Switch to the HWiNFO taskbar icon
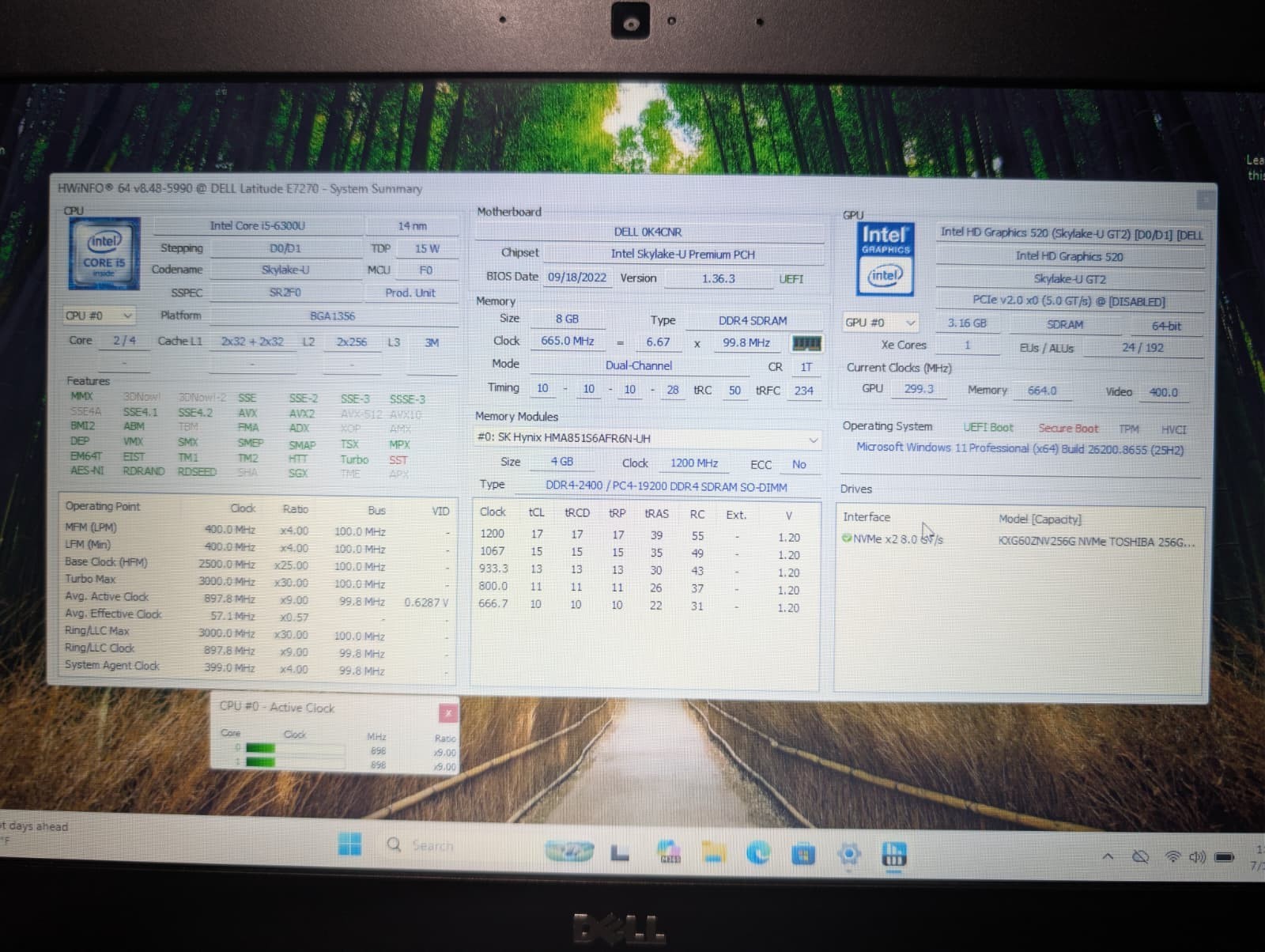 (894, 855)
